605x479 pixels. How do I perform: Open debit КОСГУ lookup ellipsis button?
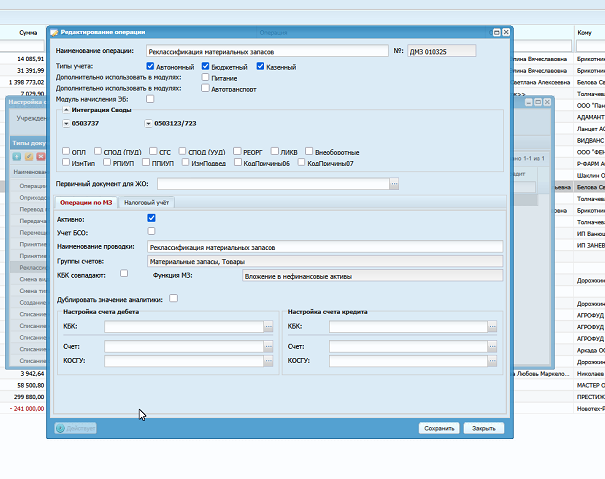268,361
